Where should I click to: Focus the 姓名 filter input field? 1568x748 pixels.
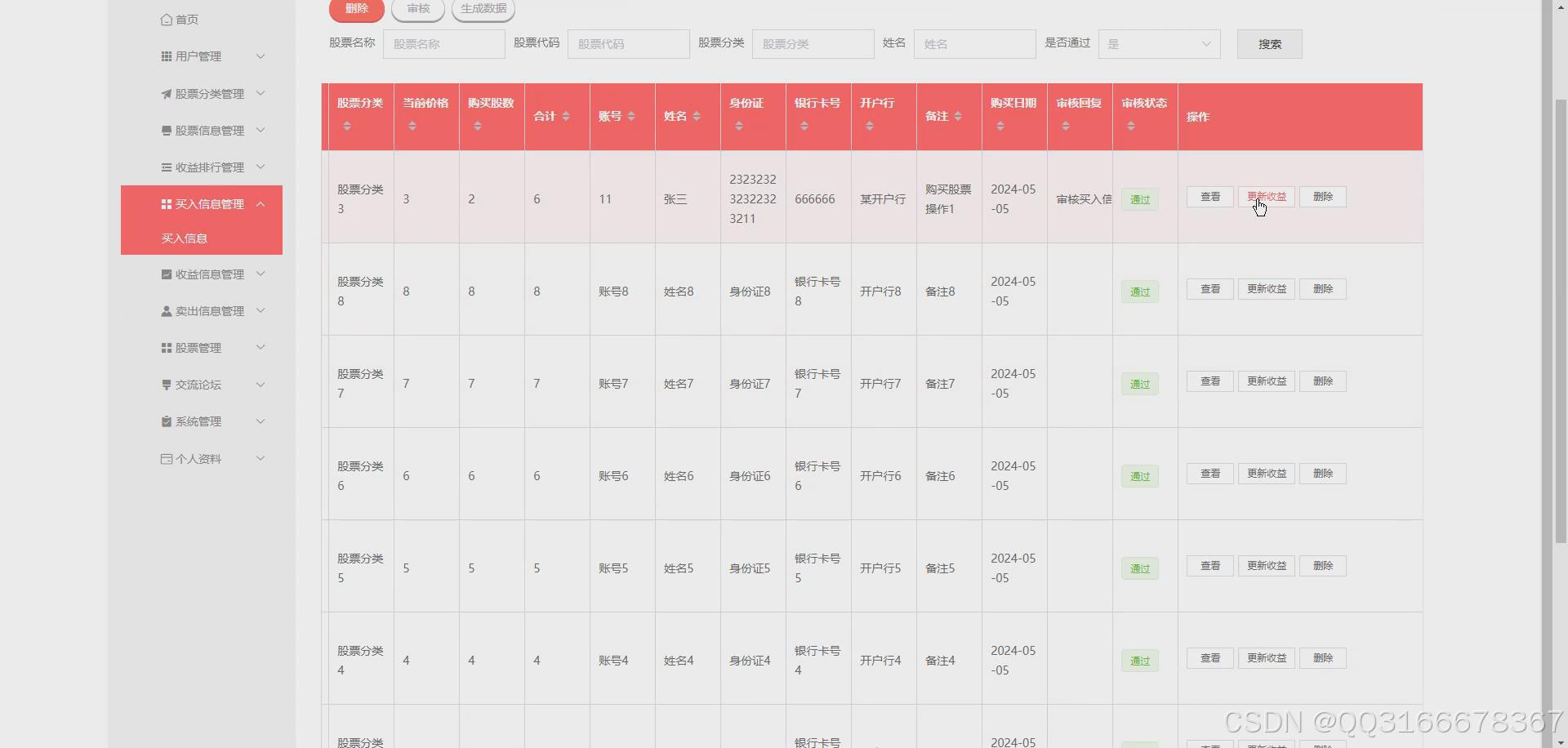tap(975, 44)
